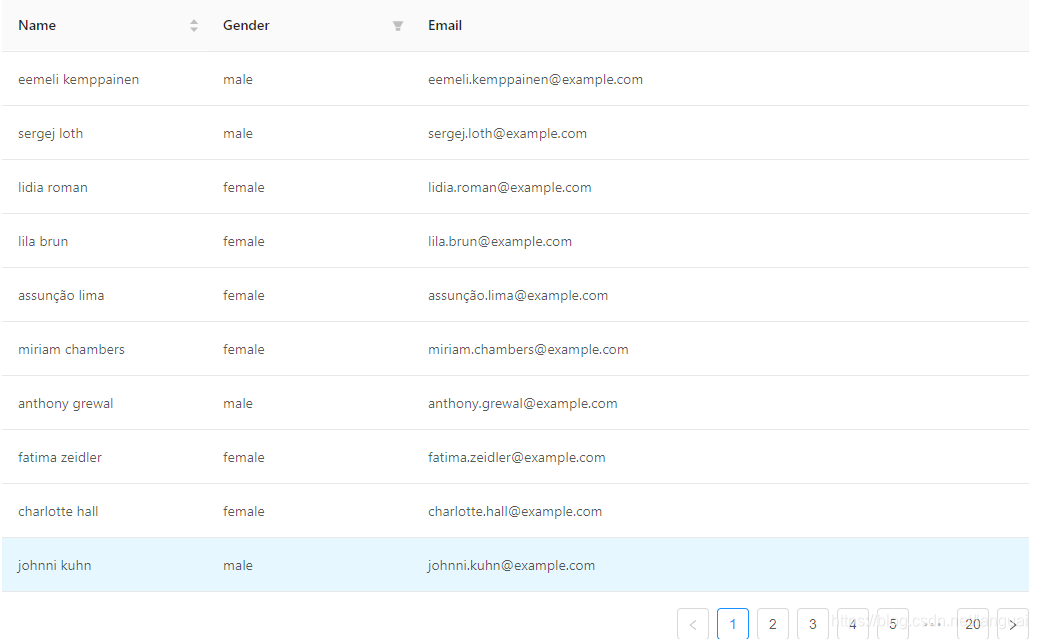Click gender cell in charlotte hall row
Viewport: 1037px width, 639px height.
pyautogui.click(x=243, y=511)
